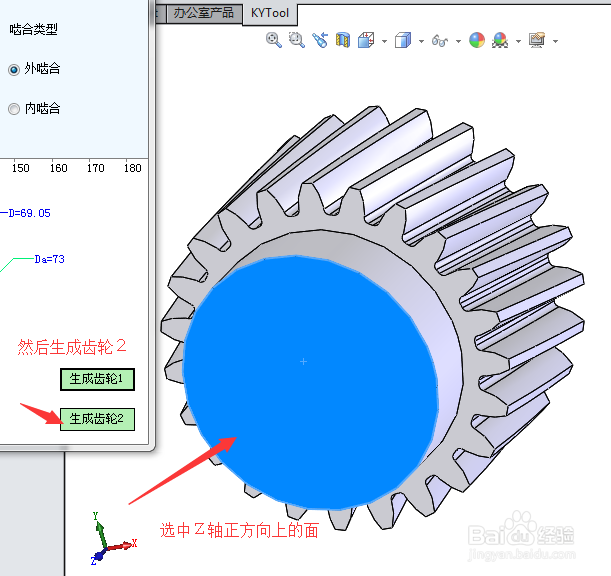Viewport: 611px width, 576px height.
Task: Click the Zoom to Fit icon
Action: [x=274, y=40]
